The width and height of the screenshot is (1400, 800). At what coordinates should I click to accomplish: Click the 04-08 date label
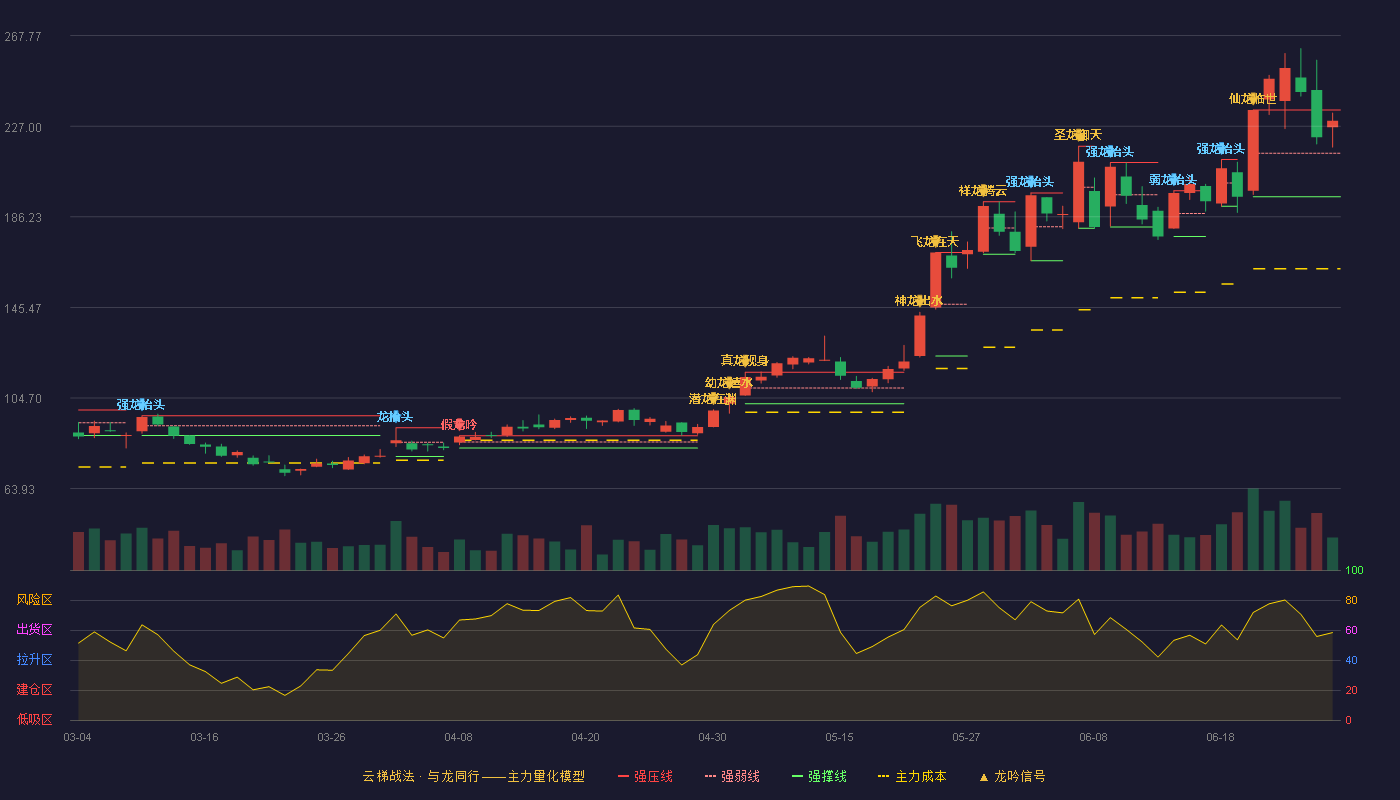[x=458, y=737]
